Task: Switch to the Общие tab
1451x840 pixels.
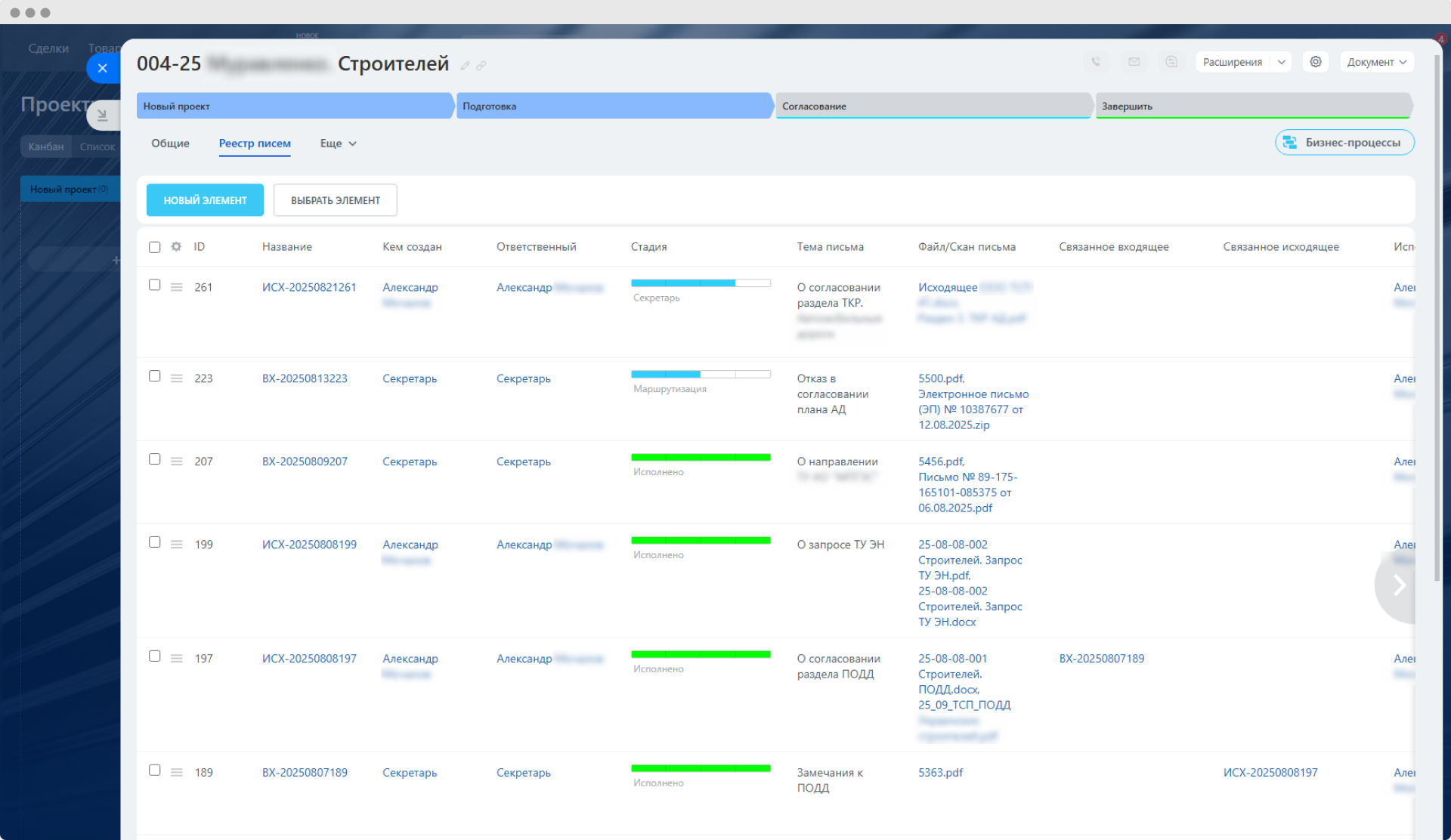Action: (170, 144)
